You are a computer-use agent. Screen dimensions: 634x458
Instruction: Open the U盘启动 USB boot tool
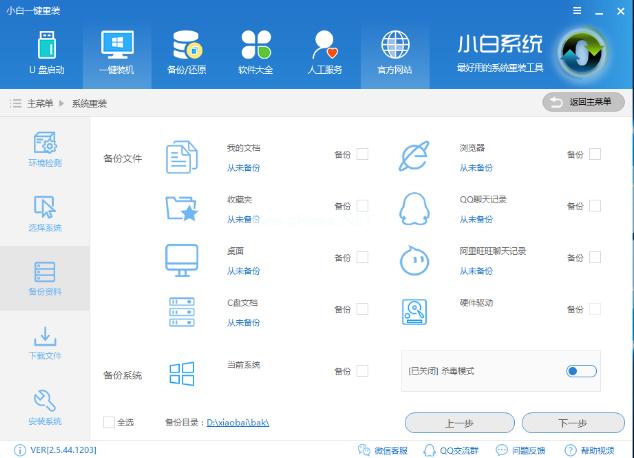coord(47,53)
